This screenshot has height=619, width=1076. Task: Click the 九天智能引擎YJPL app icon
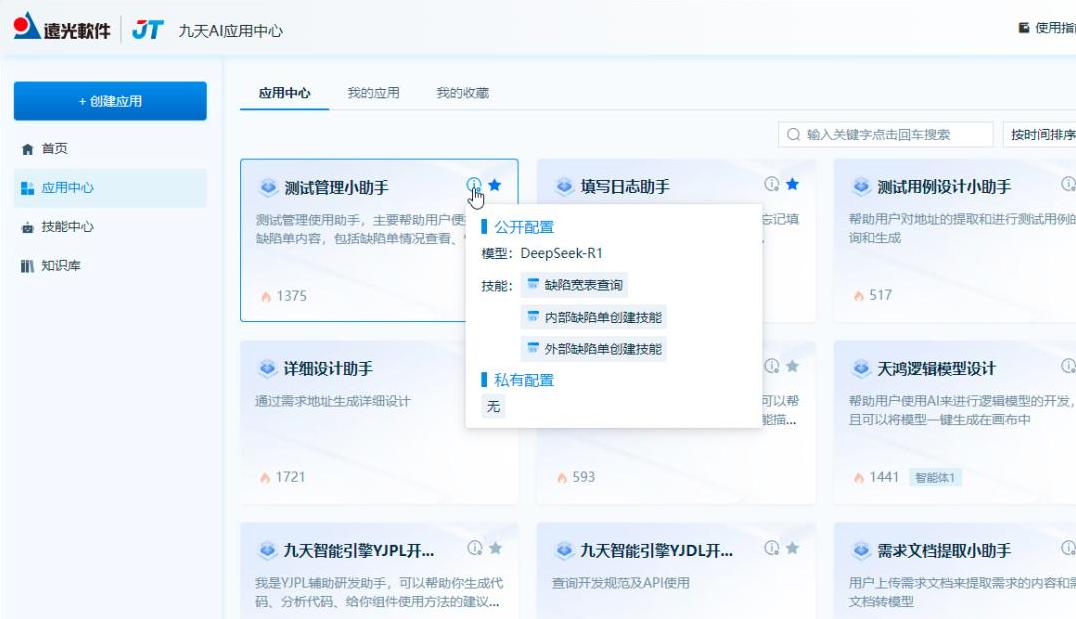tap(267, 550)
